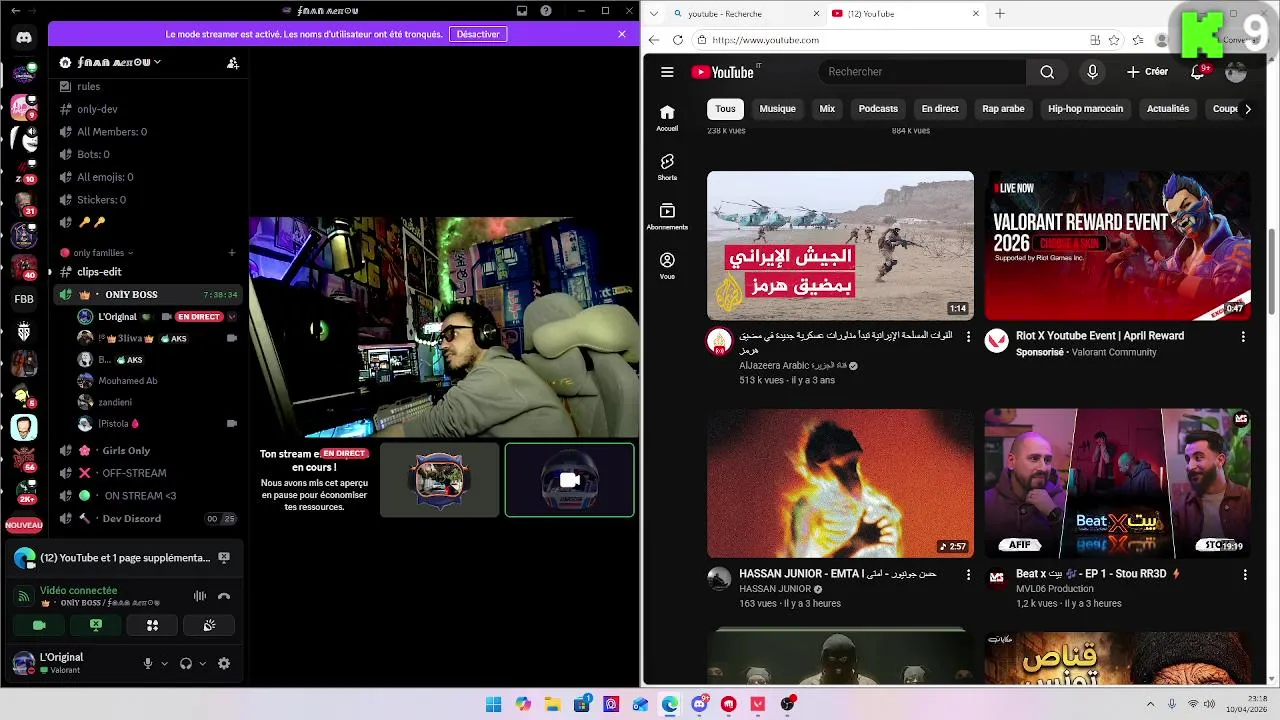The width and height of the screenshot is (1280, 720).
Task: Open microphone input options chevron
Action: click(164, 663)
